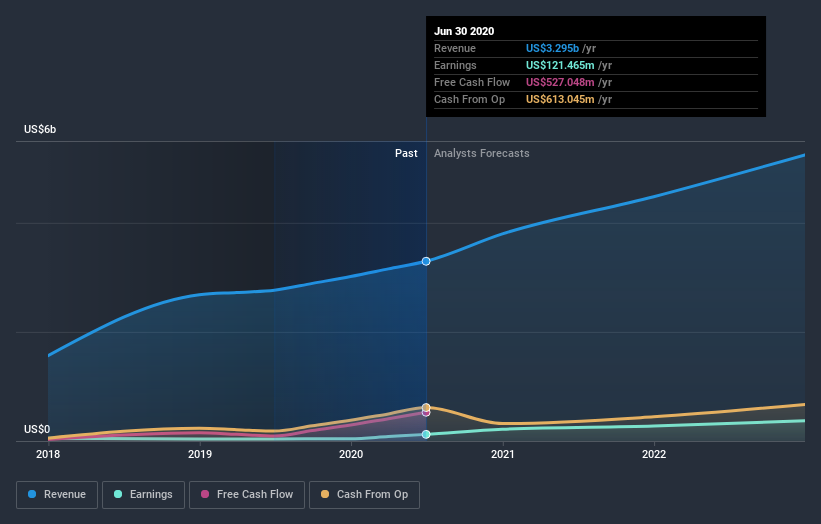Click the orange Cash From Op data point

point(426,407)
